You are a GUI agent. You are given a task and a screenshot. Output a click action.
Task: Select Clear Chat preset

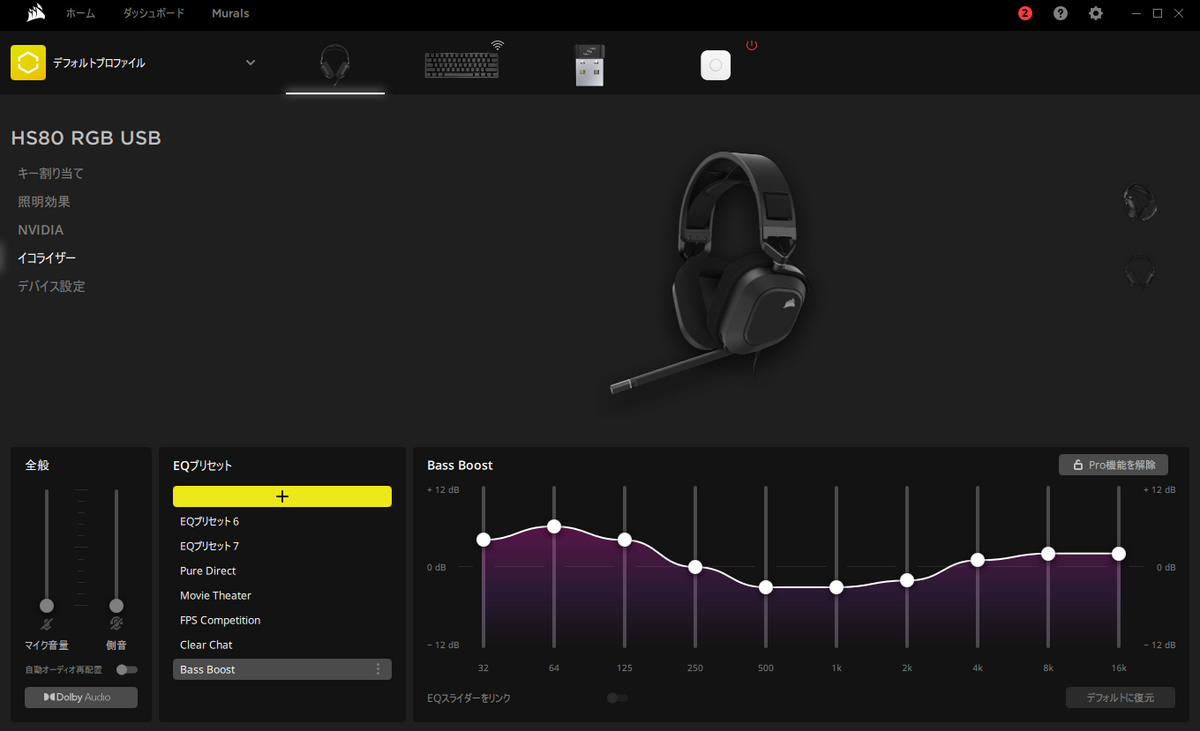point(282,645)
